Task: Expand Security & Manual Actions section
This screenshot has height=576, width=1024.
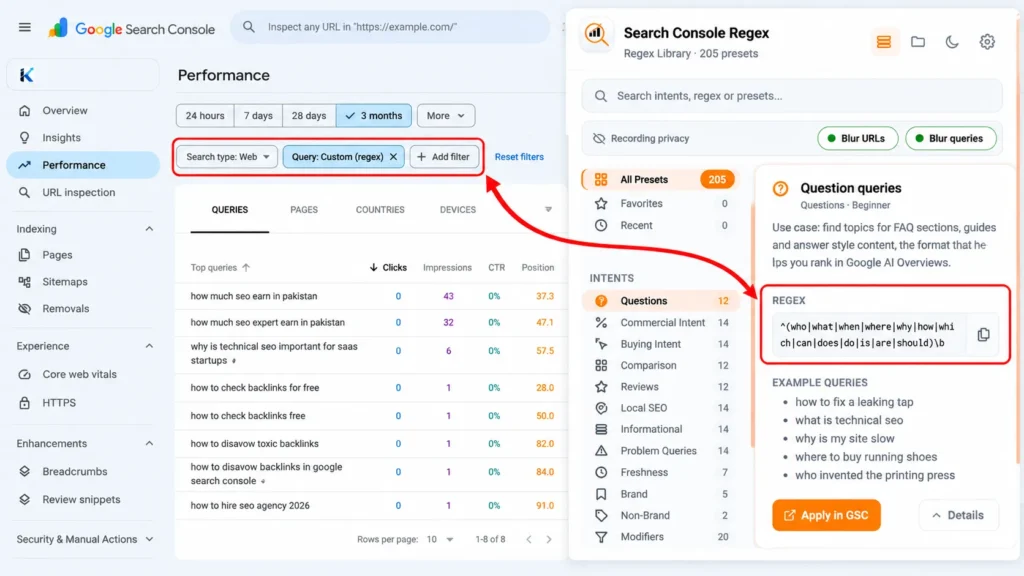Action: point(149,539)
